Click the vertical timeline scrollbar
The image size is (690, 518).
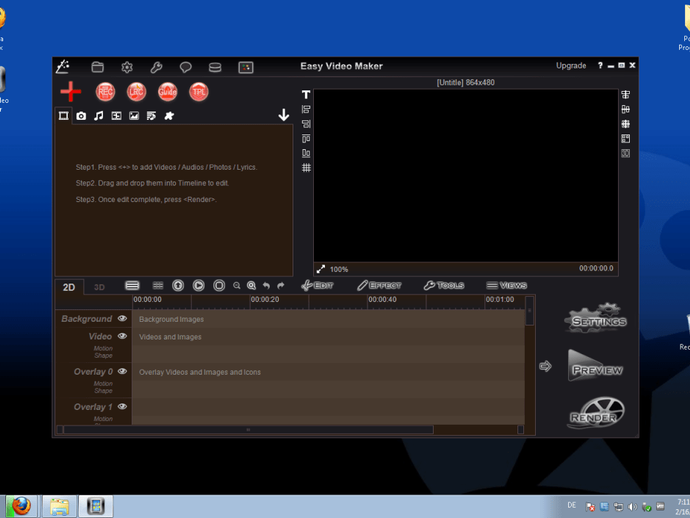530,311
